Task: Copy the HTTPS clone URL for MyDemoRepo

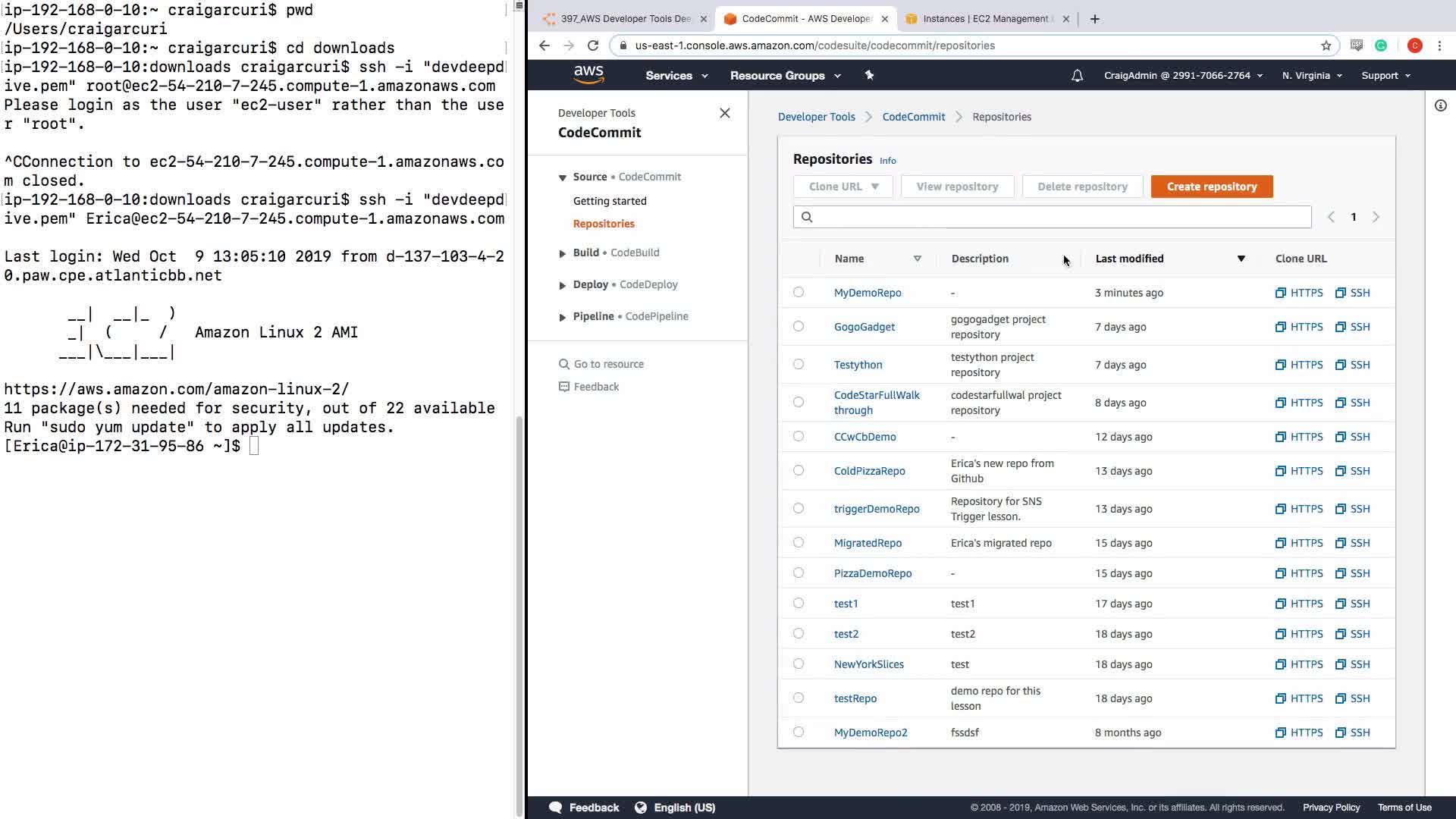Action: [1298, 293]
